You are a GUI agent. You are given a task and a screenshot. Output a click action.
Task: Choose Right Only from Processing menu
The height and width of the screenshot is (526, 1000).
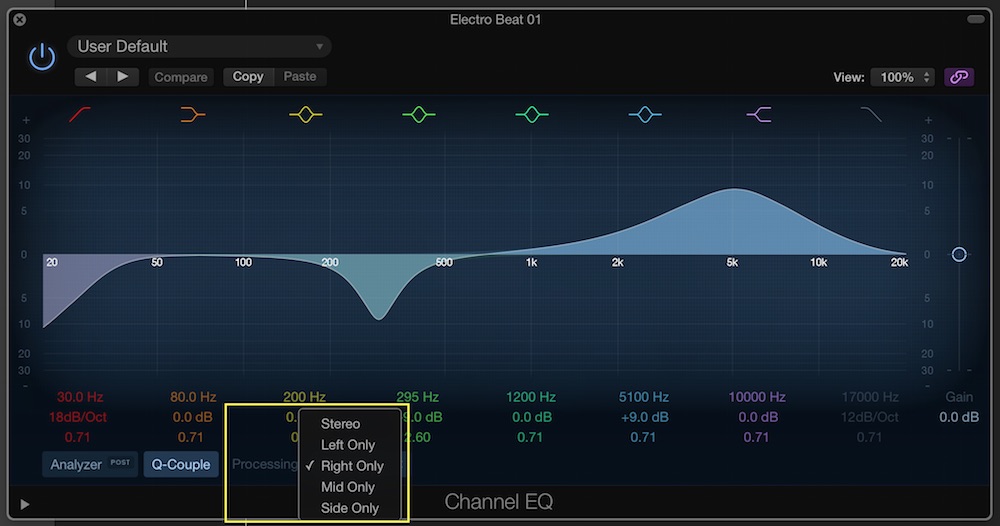coord(350,465)
